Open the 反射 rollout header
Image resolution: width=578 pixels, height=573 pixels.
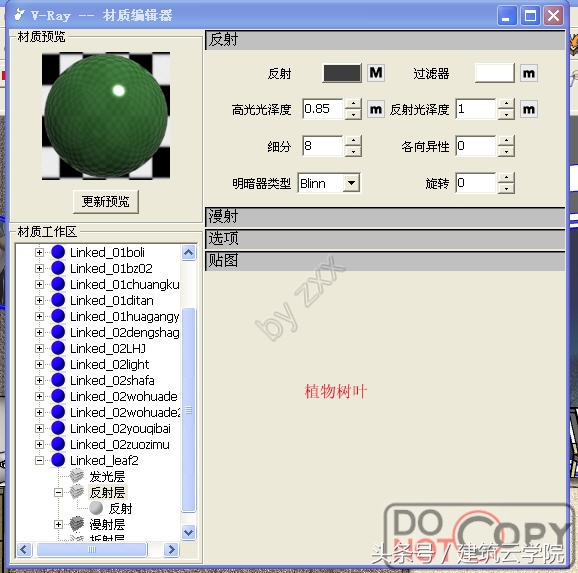pos(385,40)
